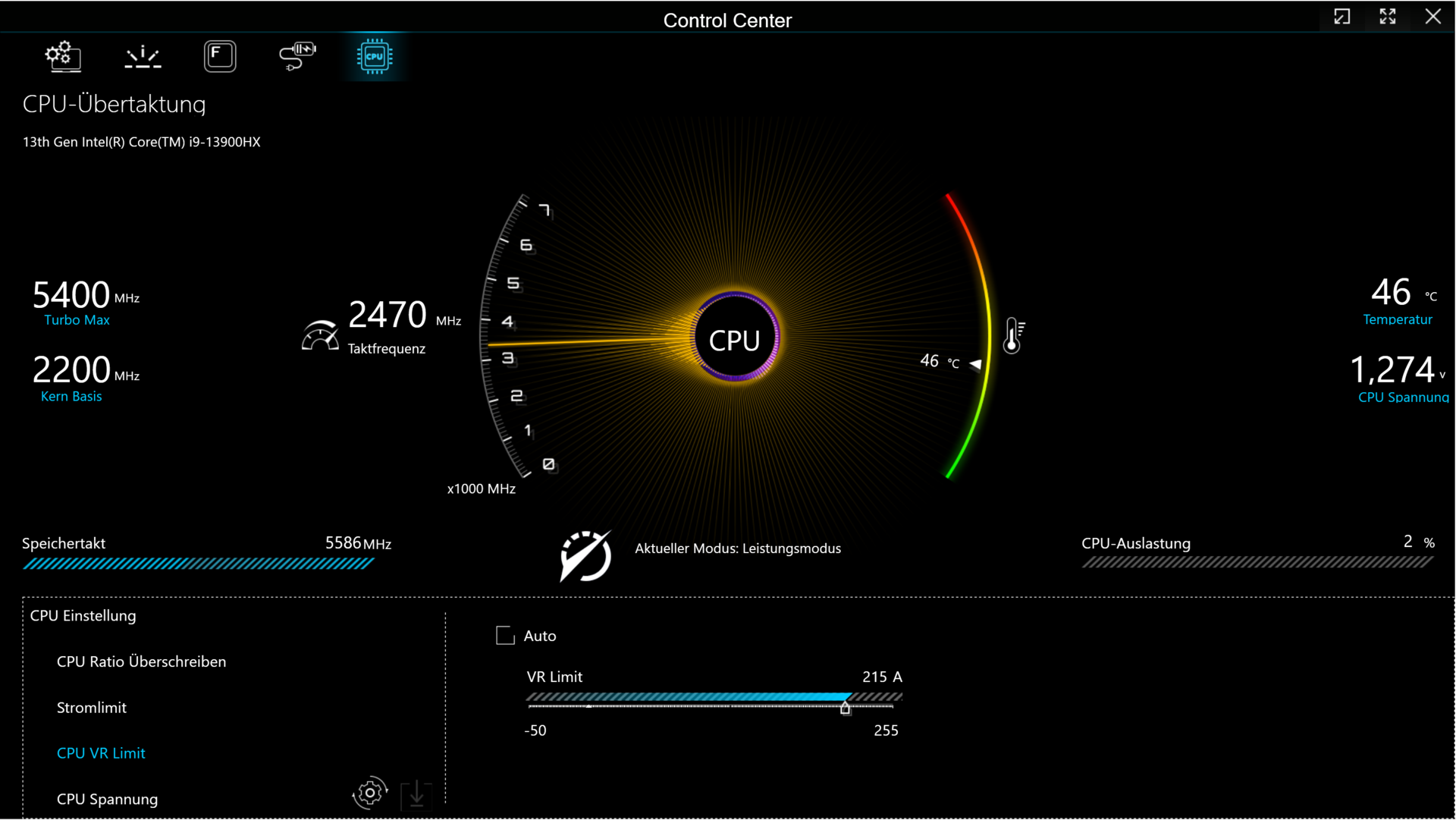This screenshot has height=820, width=1456.
Task: Click the restore-down window icon
Action: coord(1342,17)
